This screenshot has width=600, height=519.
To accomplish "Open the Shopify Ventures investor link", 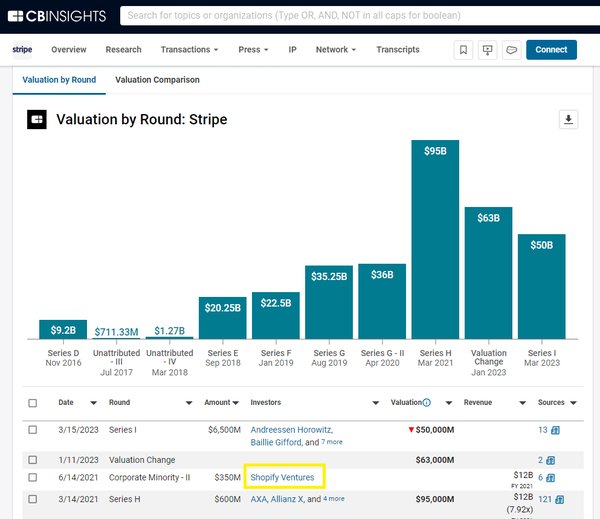I will (x=282, y=477).
